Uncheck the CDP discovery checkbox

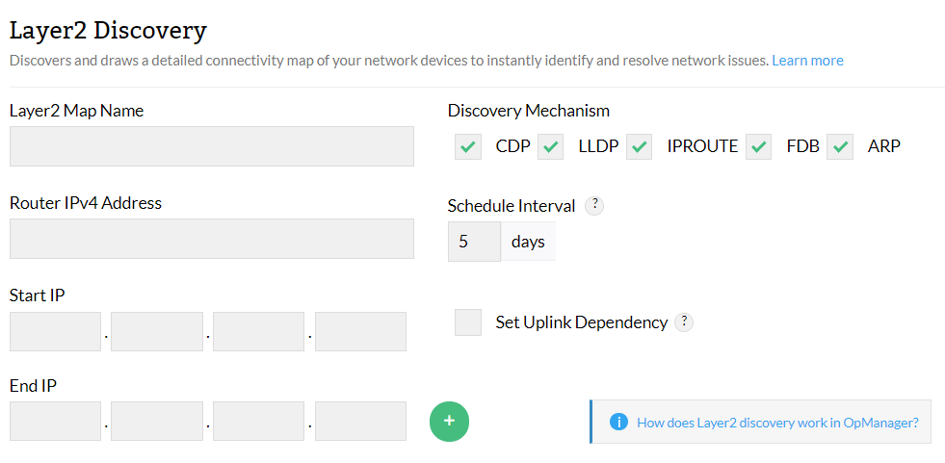468,147
